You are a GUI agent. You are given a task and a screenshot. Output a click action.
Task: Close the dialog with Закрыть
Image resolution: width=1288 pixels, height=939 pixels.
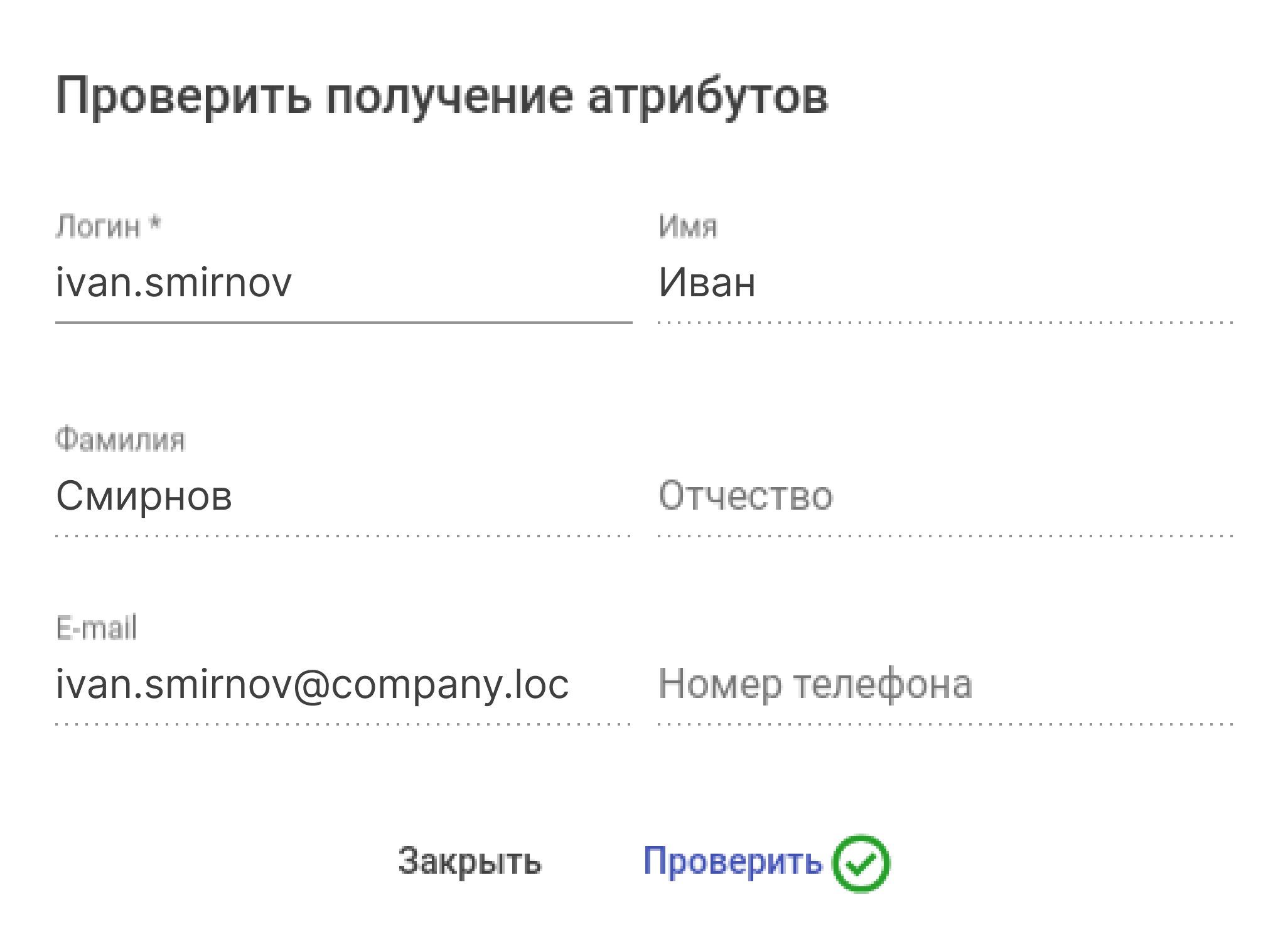point(470,861)
